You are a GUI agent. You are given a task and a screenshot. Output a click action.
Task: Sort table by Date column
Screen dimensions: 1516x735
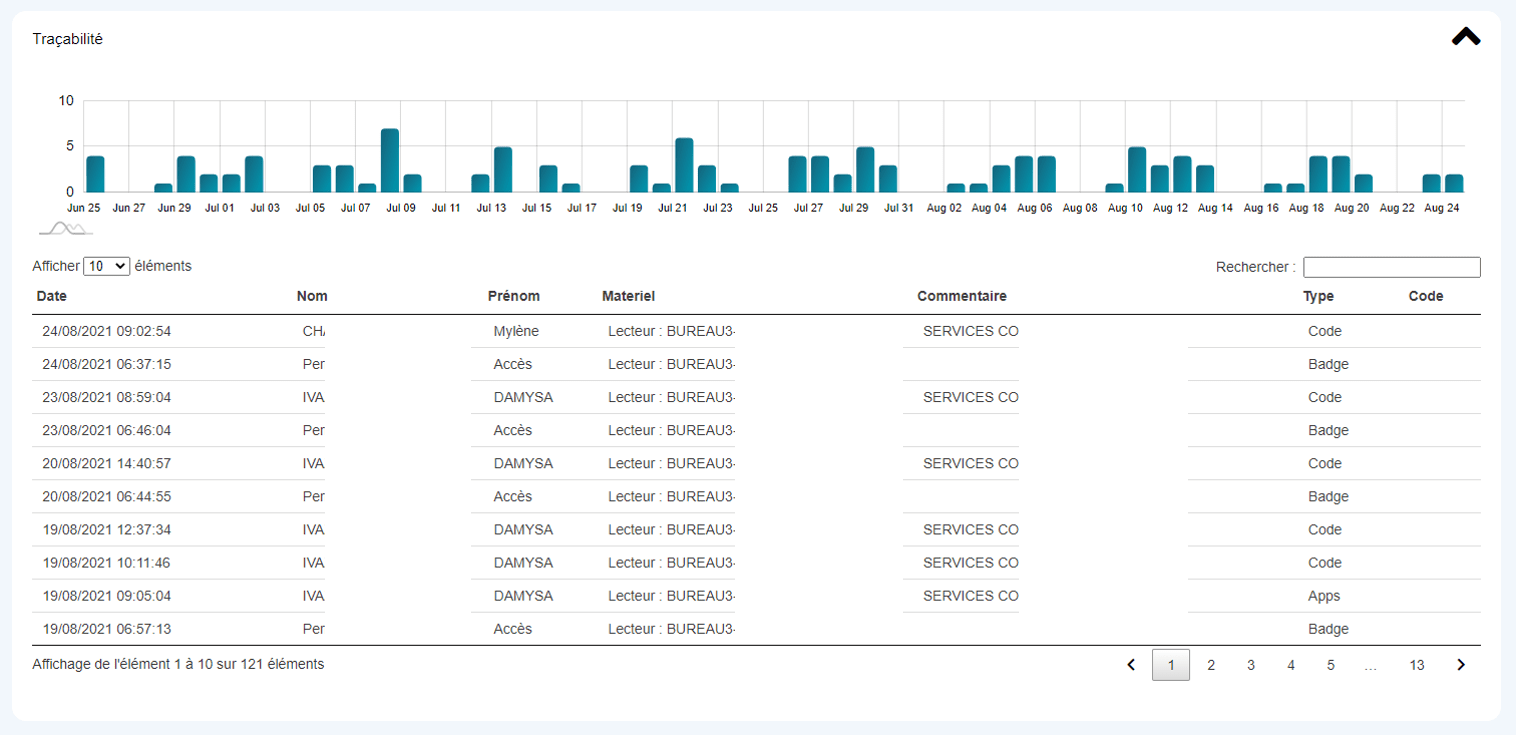(x=52, y=296)
